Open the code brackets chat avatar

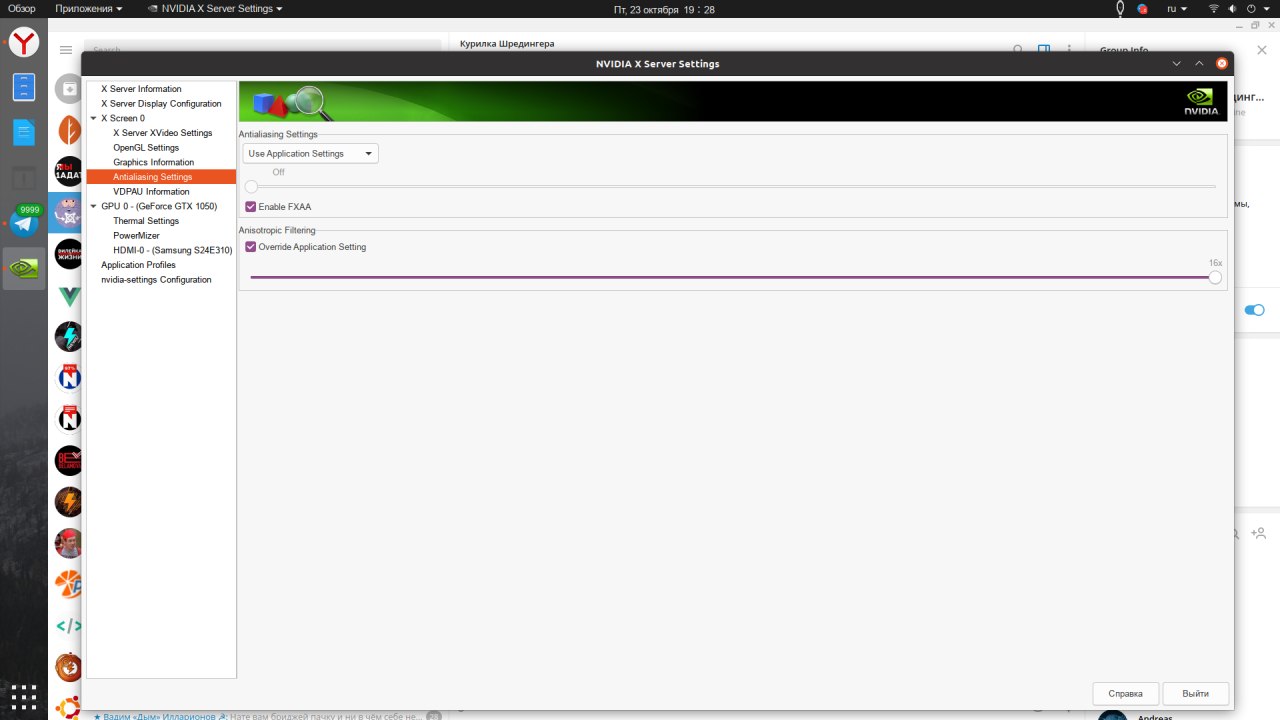68,626
